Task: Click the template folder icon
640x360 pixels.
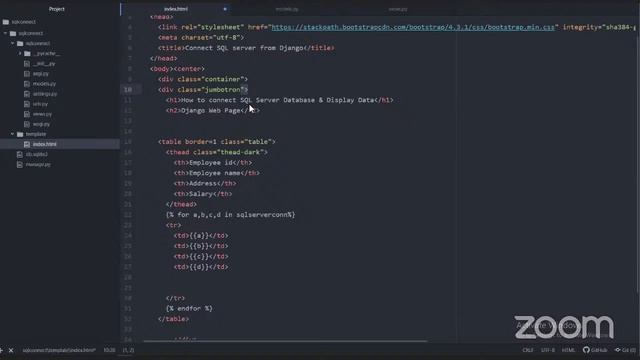Action: pos(20,134)
